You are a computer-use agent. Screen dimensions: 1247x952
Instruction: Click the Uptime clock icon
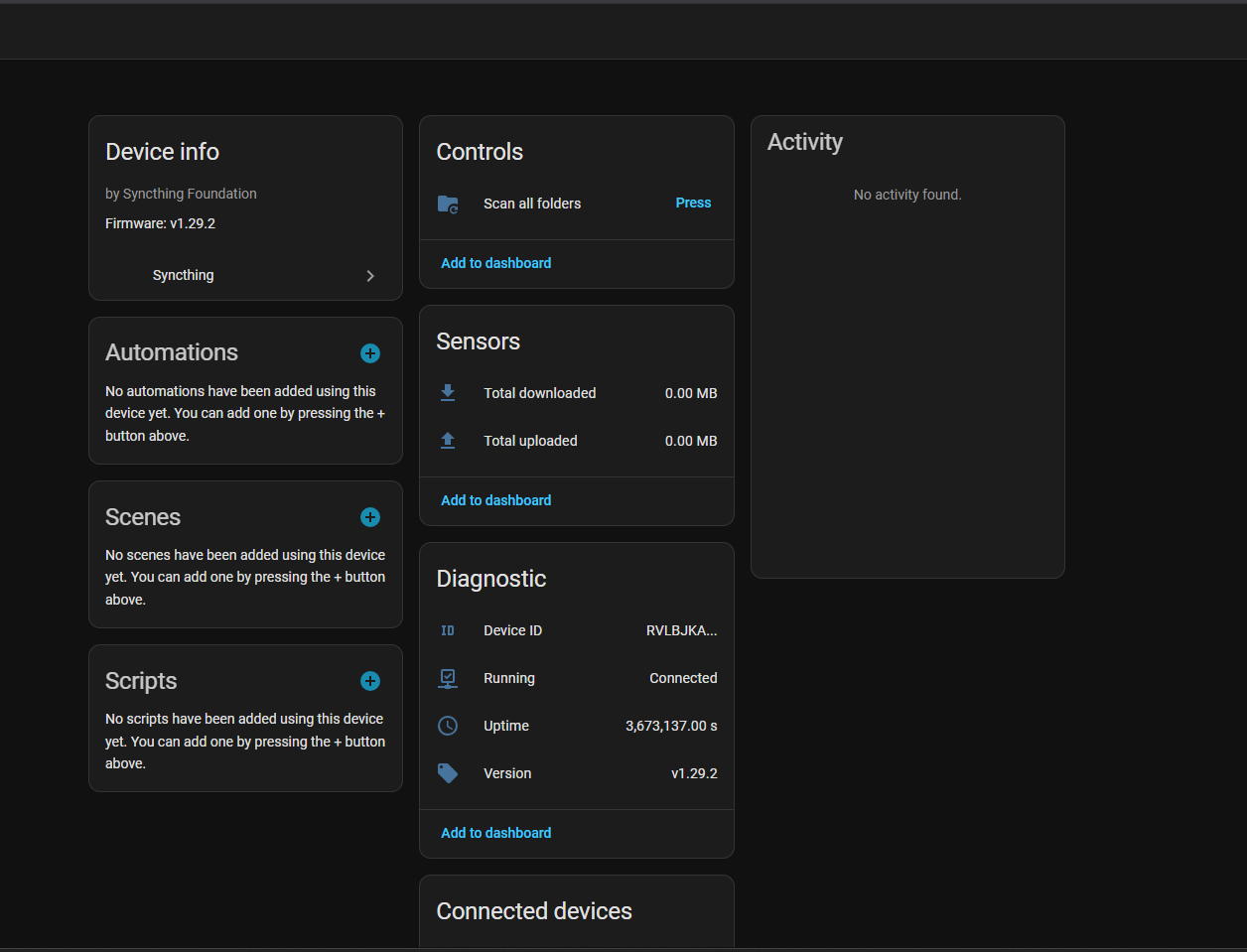tap(448, 726)
